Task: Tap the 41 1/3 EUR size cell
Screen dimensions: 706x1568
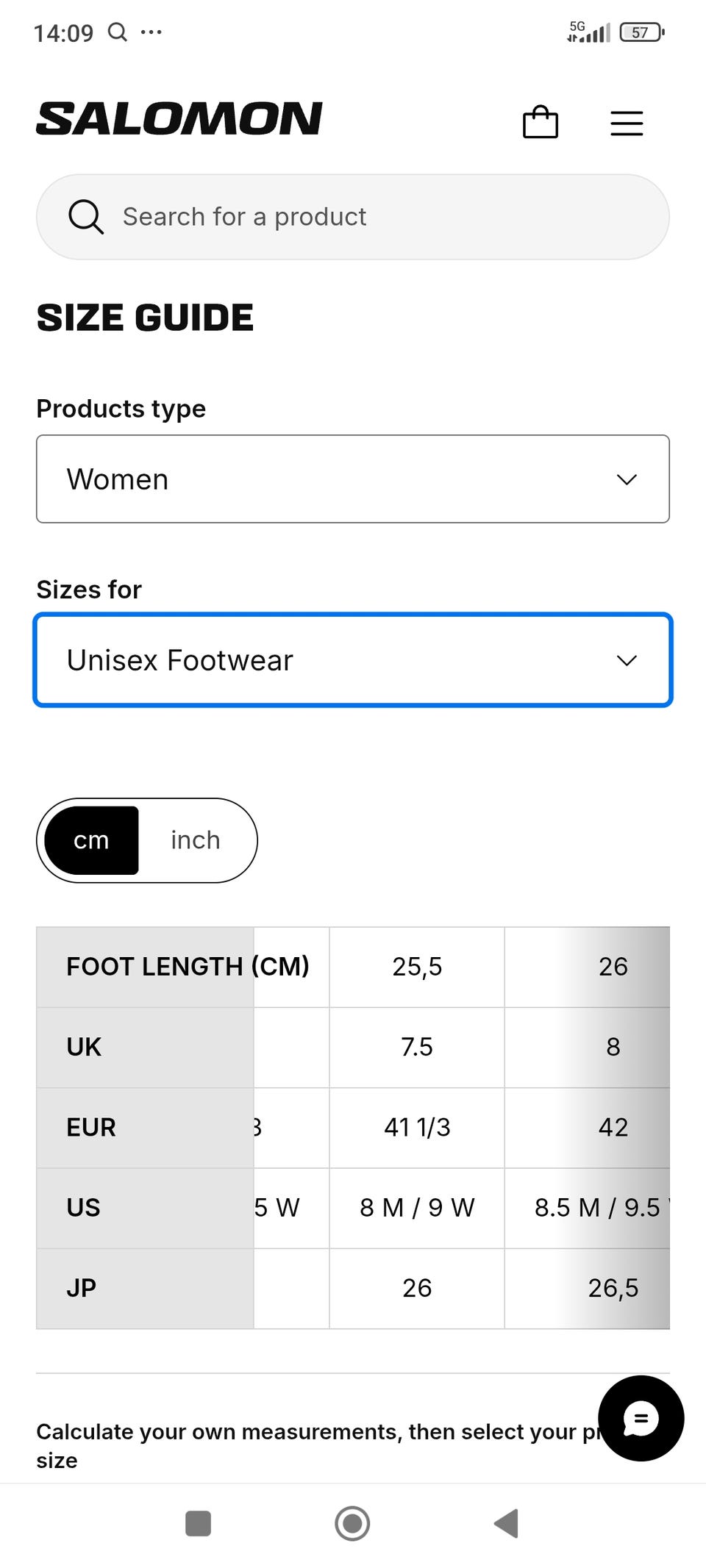Action: (x=417, y=1127)
